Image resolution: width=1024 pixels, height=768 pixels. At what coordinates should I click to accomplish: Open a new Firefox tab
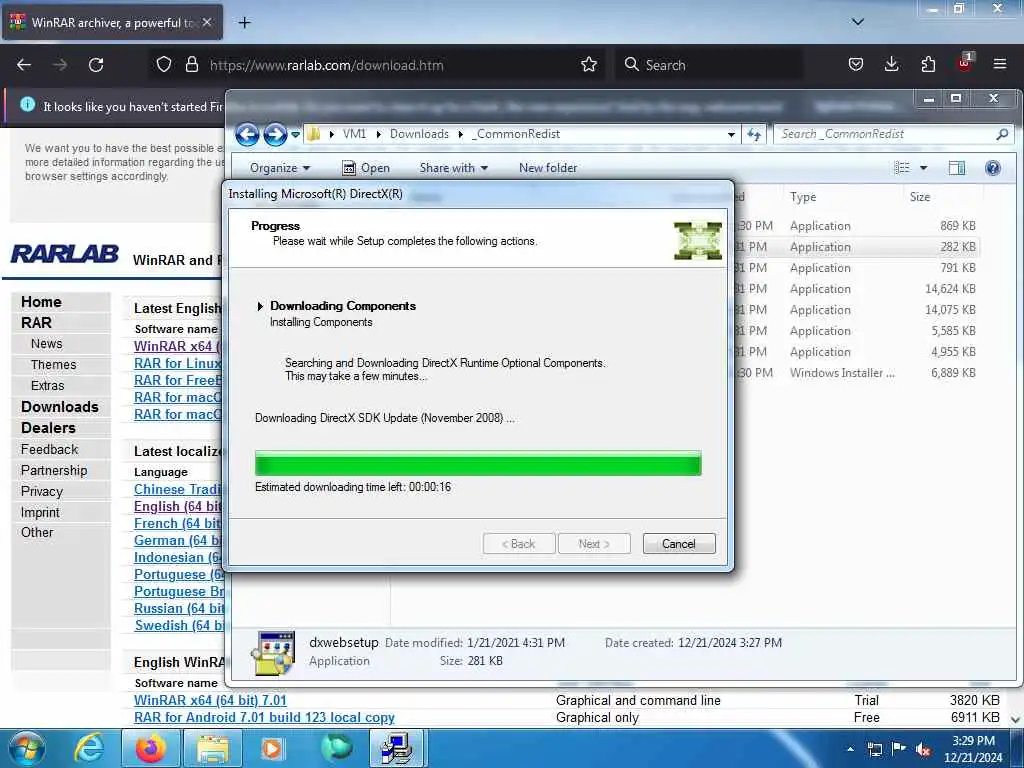[244, 23]
